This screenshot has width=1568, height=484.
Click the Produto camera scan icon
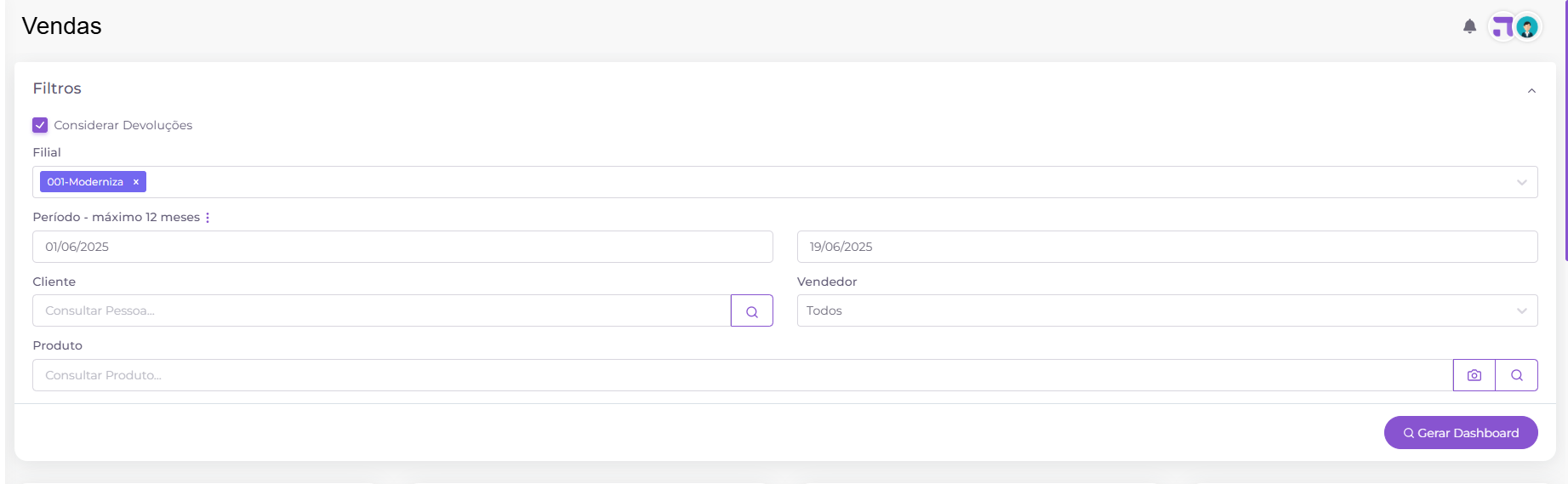[1474, 375]
